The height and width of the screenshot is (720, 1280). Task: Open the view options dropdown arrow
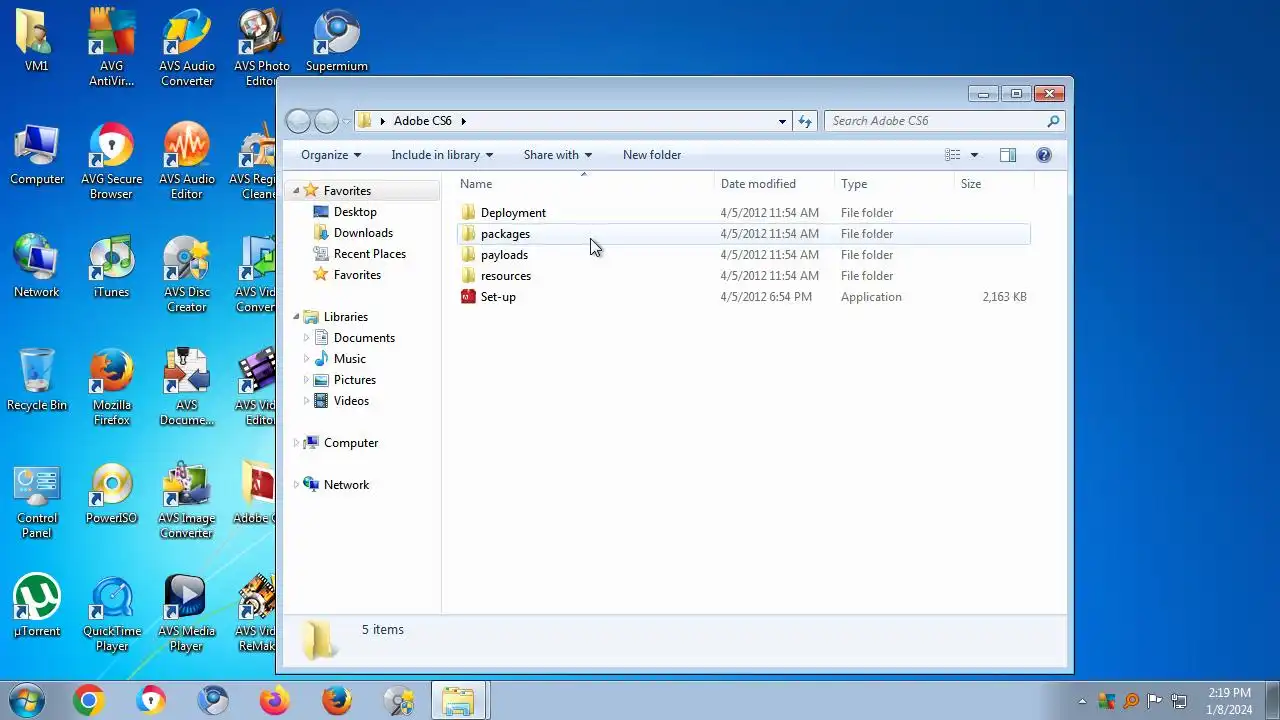[x=974, y=155]
